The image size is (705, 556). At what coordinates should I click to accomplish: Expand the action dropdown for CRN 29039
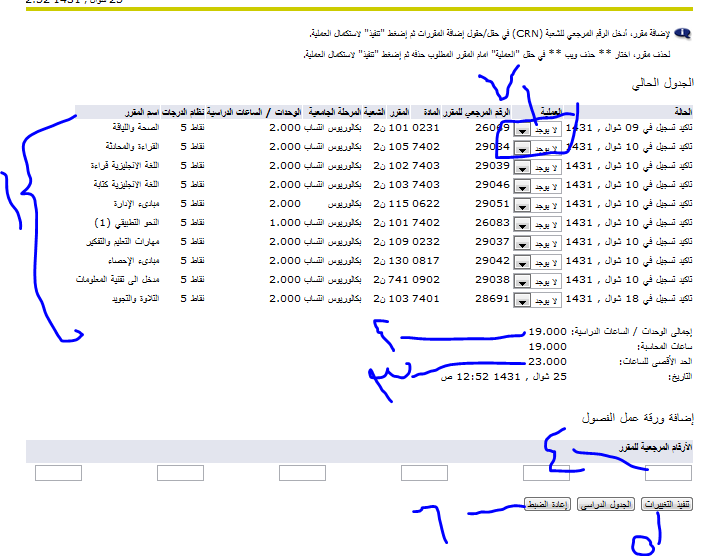tap(537, 168)
